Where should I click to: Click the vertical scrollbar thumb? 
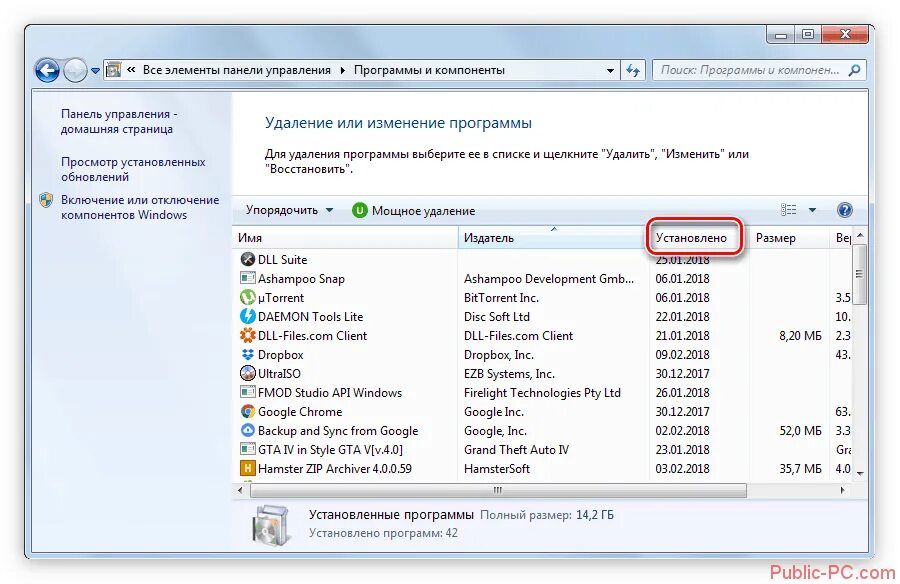click(x=859, y=274)
